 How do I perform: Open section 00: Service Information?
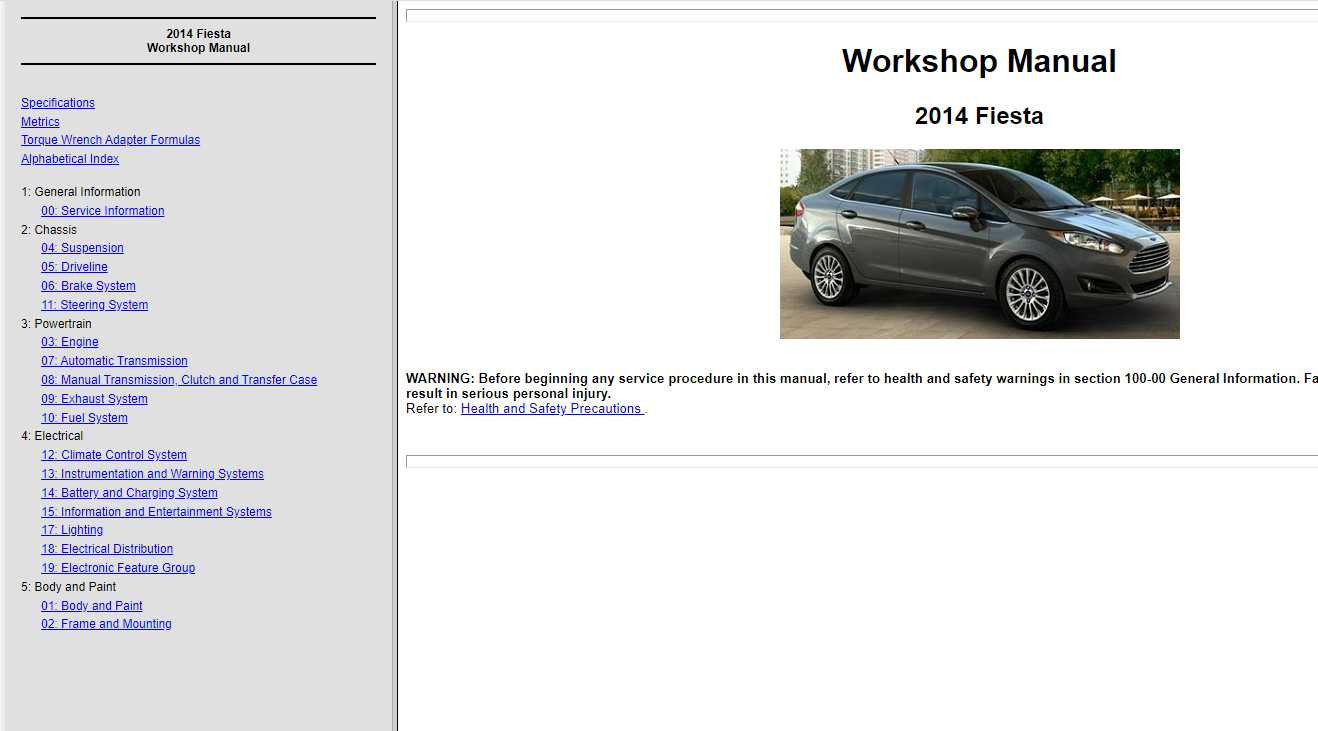click(102, 211)
